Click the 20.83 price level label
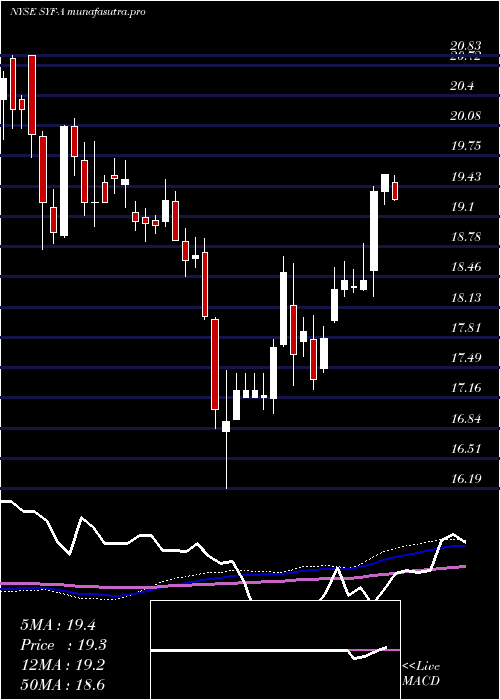Screen dimensions: 500x700 tap(465, 46)
